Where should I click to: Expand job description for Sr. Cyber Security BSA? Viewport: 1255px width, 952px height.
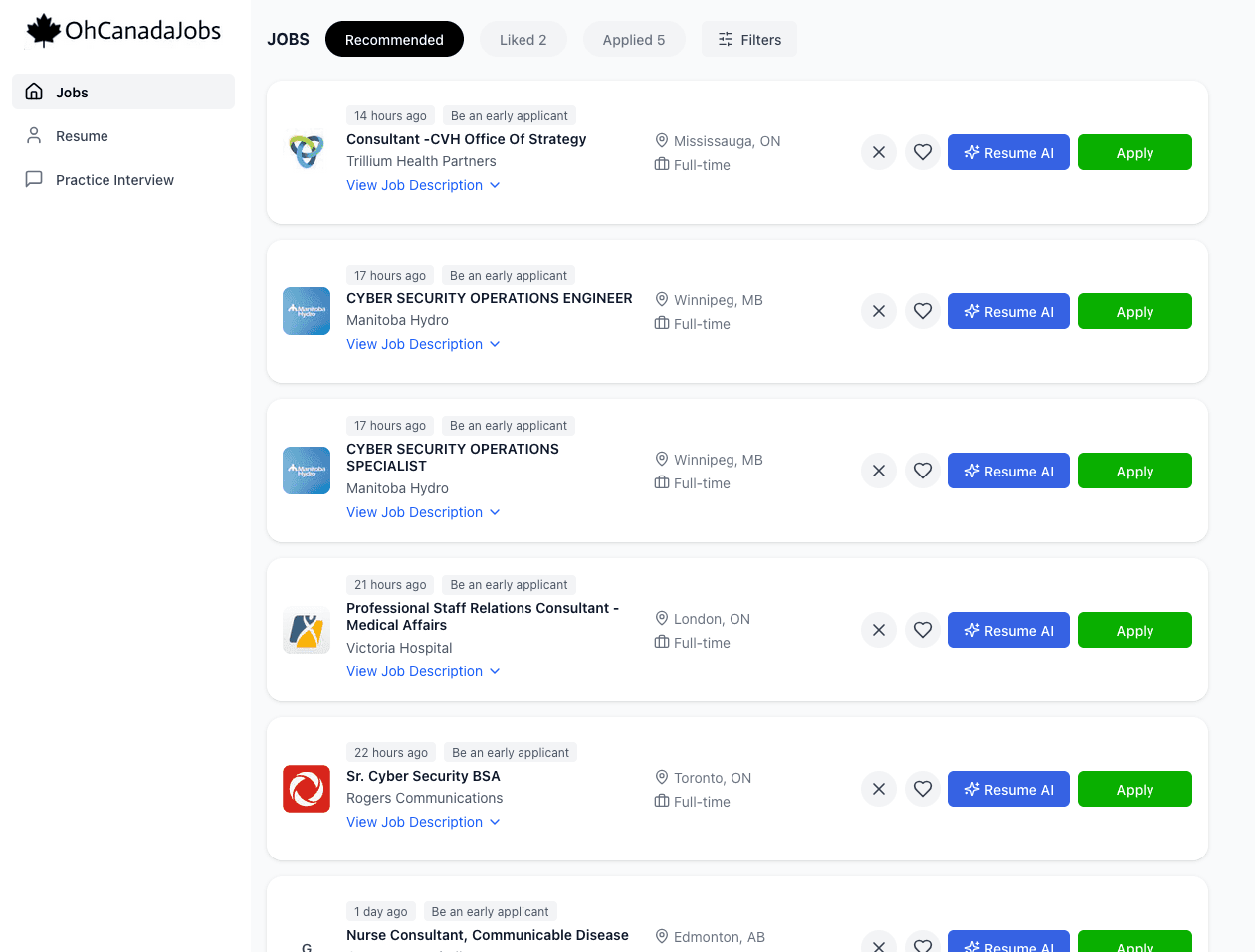pyautogui.click(x=423, y=822)
